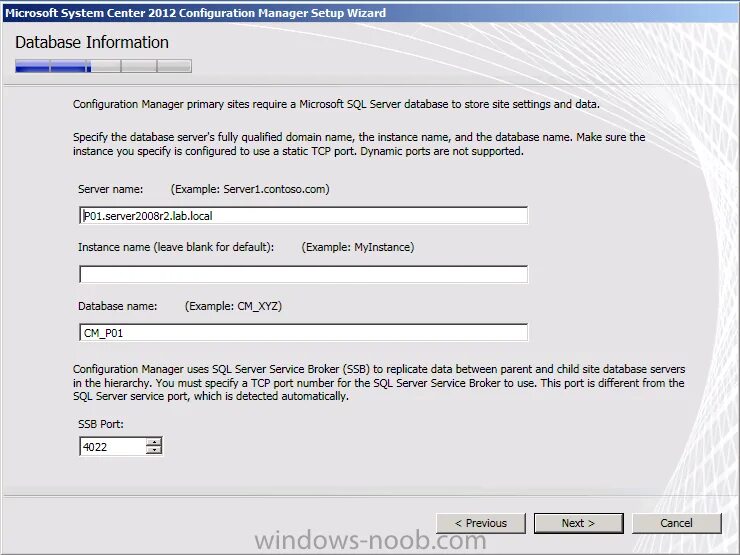The height and width of the screenshot is (555, 740).
Task: Go back with the Previous button
Action: pos(480,523)
